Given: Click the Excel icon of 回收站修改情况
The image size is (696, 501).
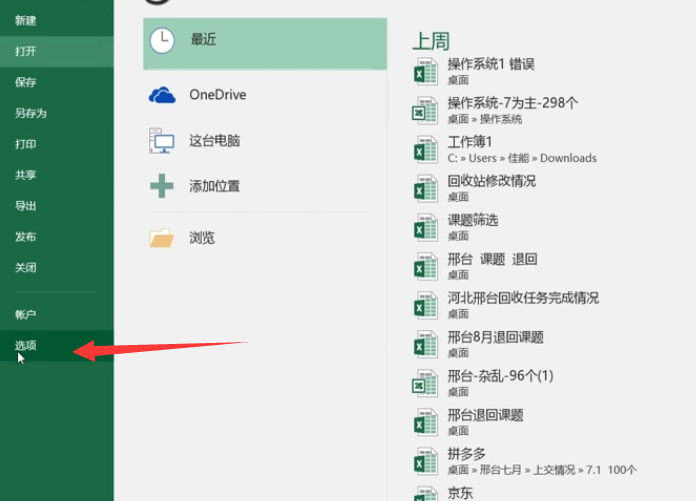Looking at the screenshot, I should point(426,189).
